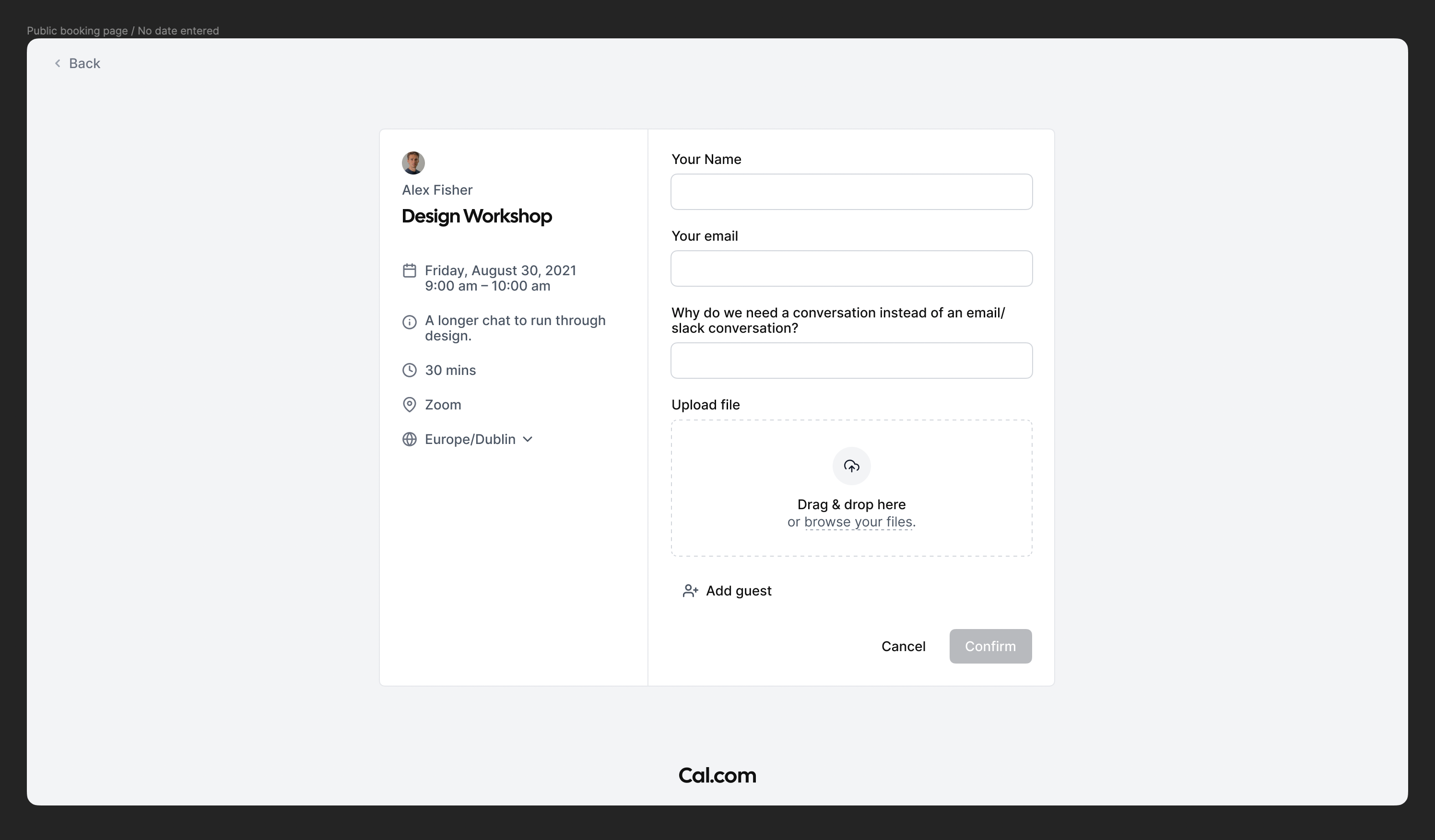This screenshot has width=1435, height=840.
Task: Click the add guest person-plus icon
Action: pyautogui.click(x=690, y=591)
